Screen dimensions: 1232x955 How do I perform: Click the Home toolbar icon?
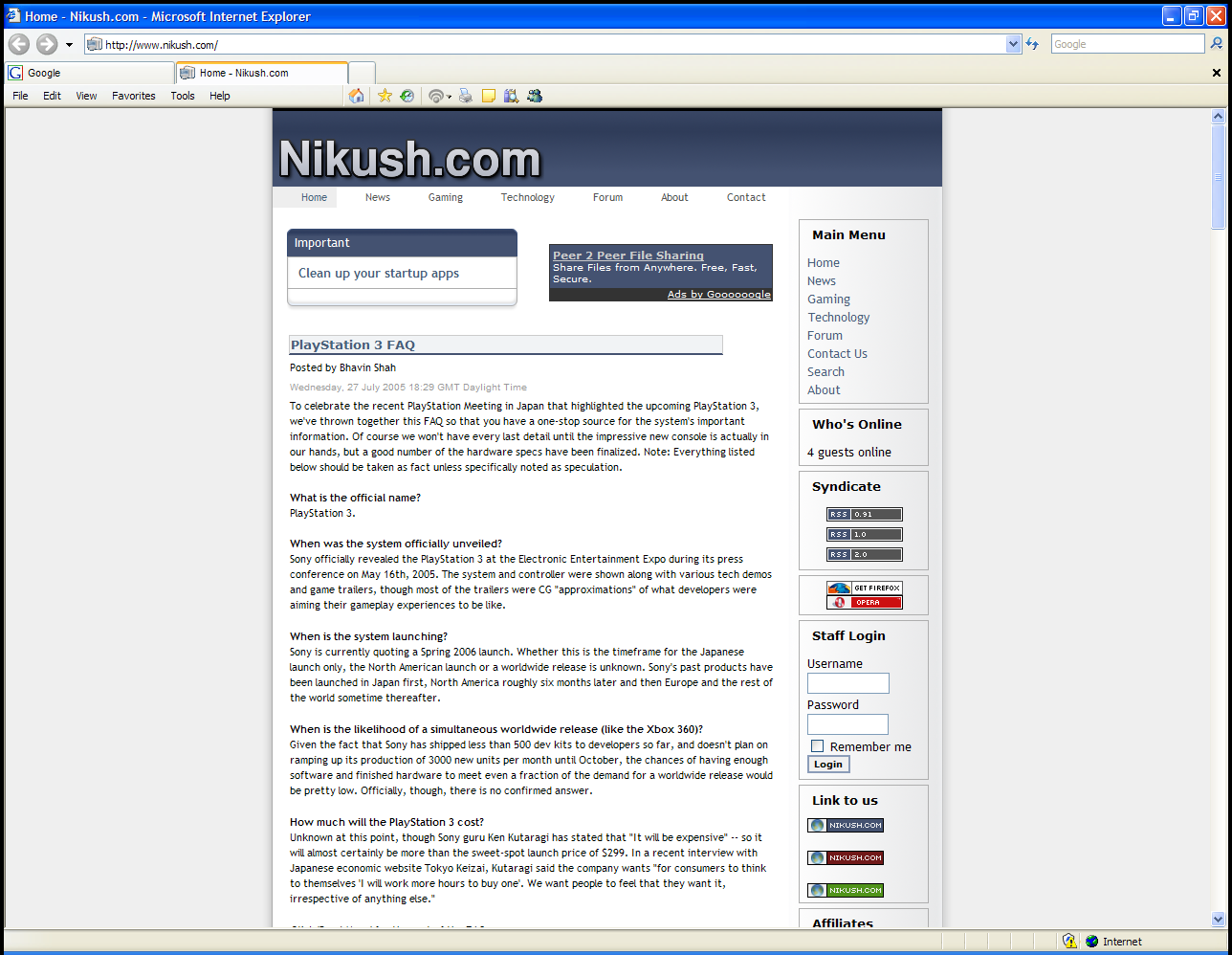point(356,96)
